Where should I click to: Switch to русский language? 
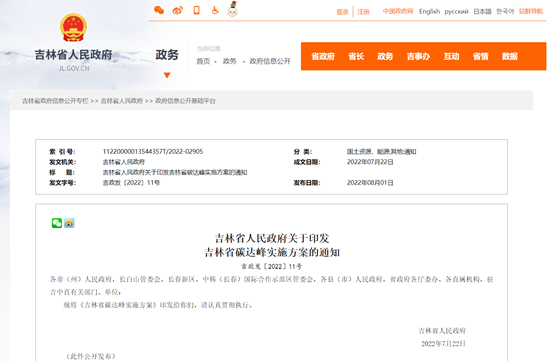click(x=456, y=12)
